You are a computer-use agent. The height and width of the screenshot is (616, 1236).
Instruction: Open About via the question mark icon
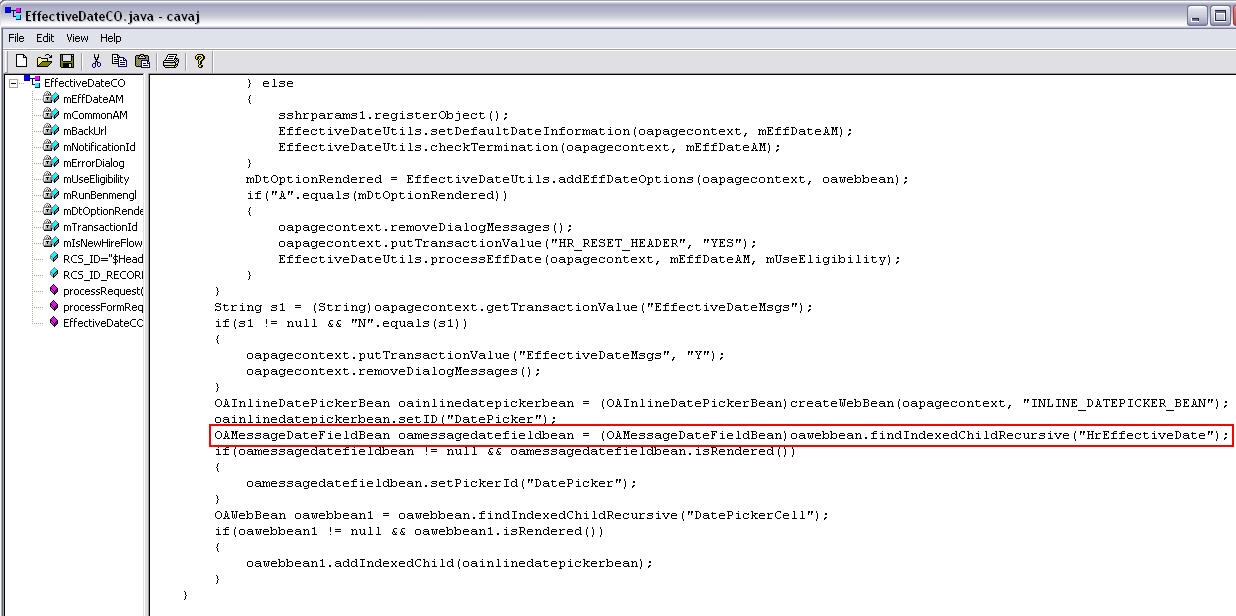click(200, 61)
